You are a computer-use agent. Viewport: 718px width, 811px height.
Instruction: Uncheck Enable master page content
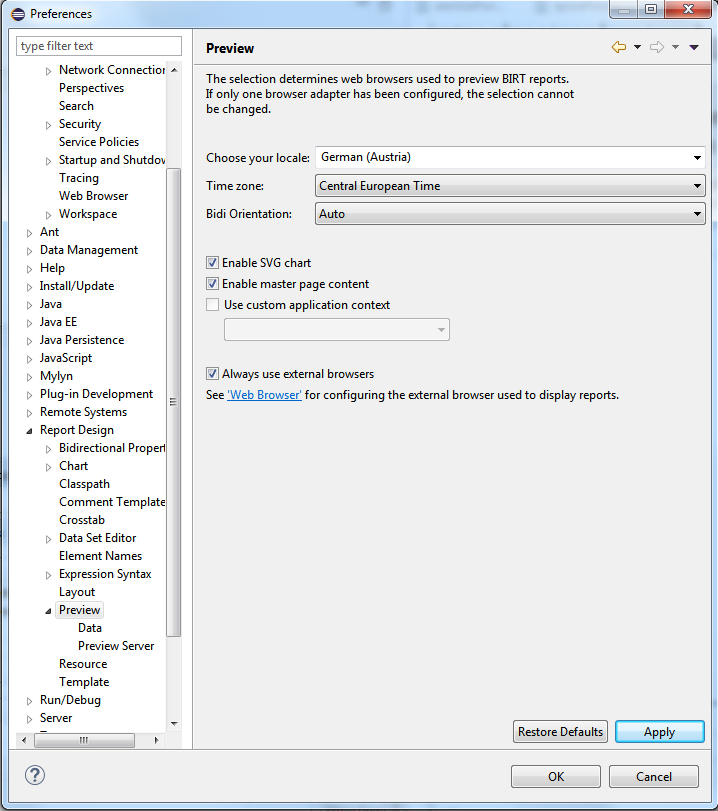(212, 284)
